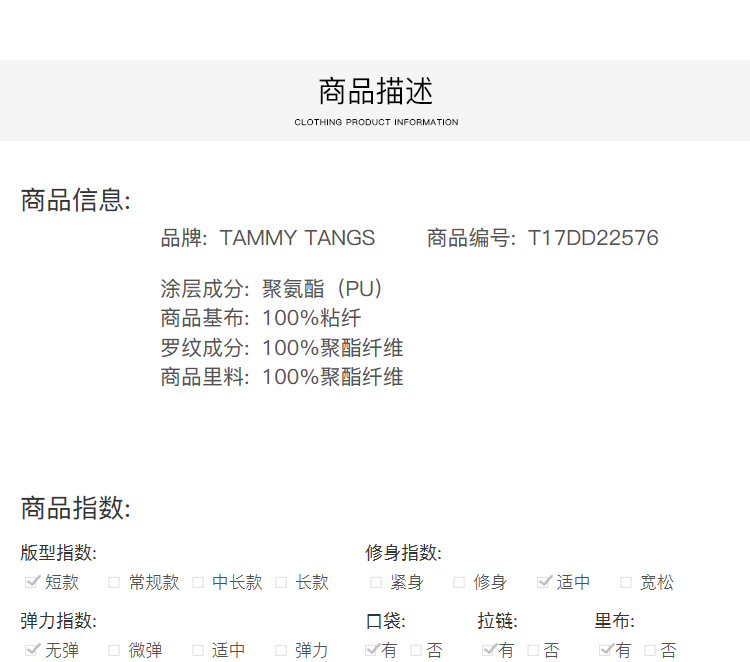Image resolution: width=750 pixels, height=662 pixels.
Task: Toggle the 有 checkbox under 里布
Action: pos(606,650)
